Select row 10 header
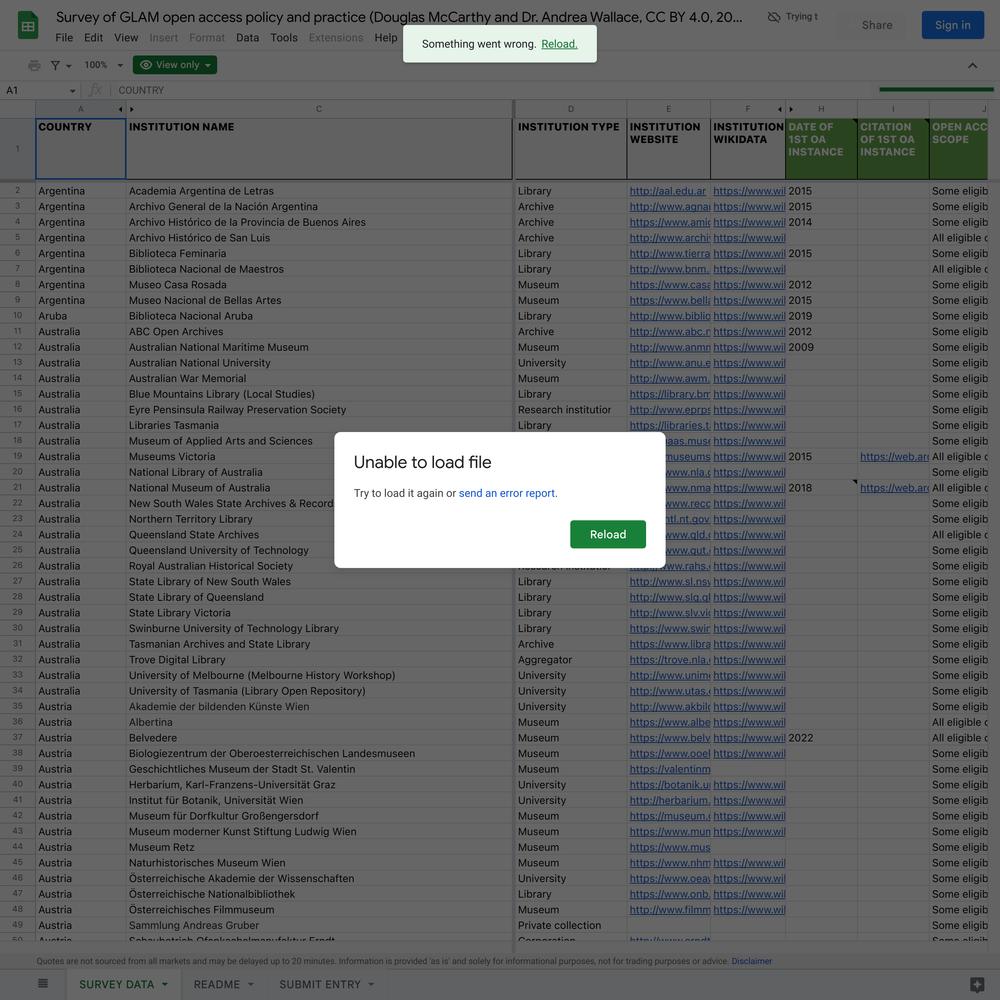The width and height of the screenshot is (1000, 1000). tap(17, 316)
